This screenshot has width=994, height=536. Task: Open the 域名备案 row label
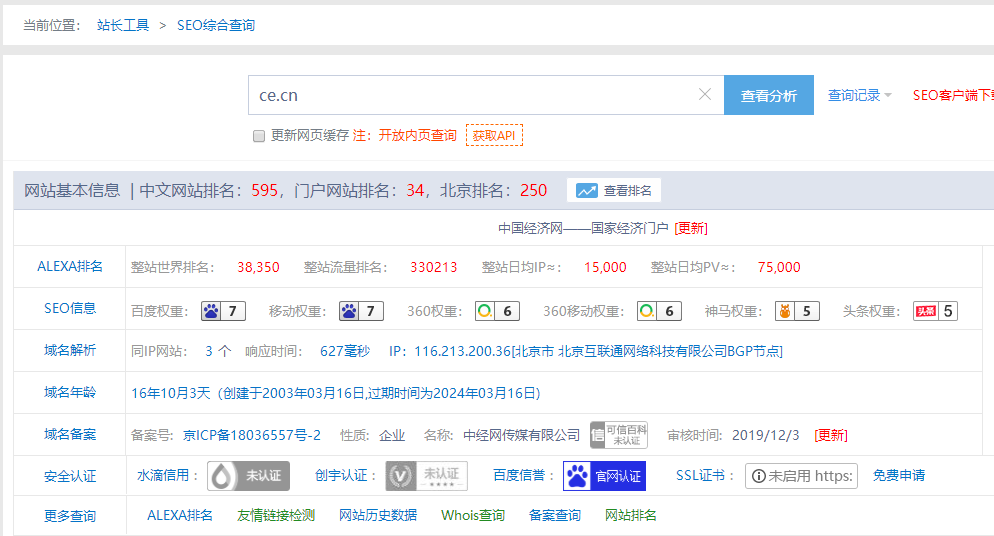tap(70, 434)
